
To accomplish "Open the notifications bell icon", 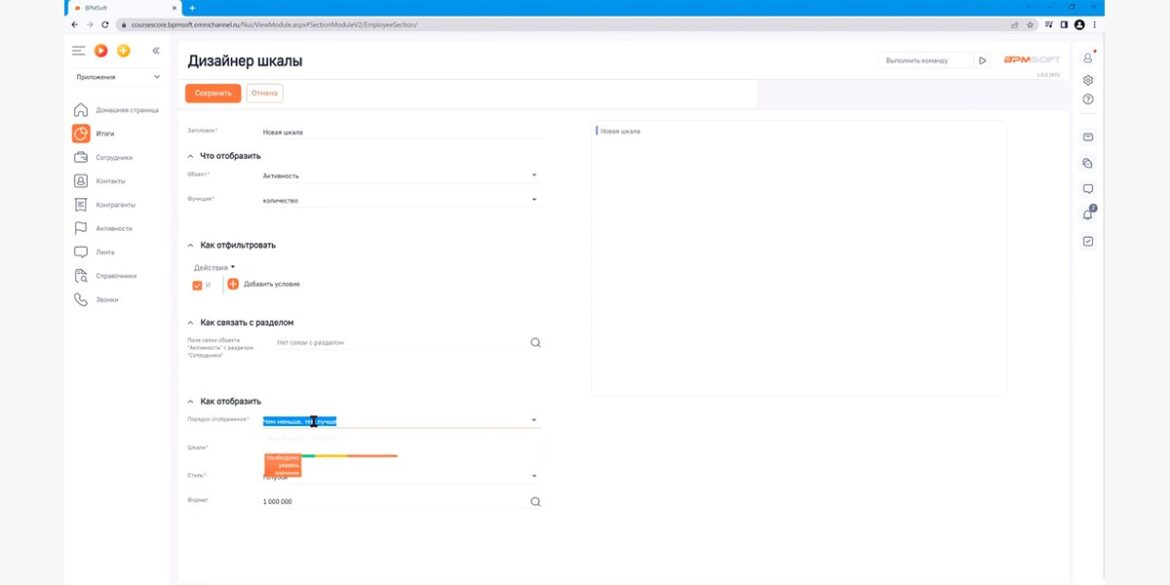I will (1088, 214).
